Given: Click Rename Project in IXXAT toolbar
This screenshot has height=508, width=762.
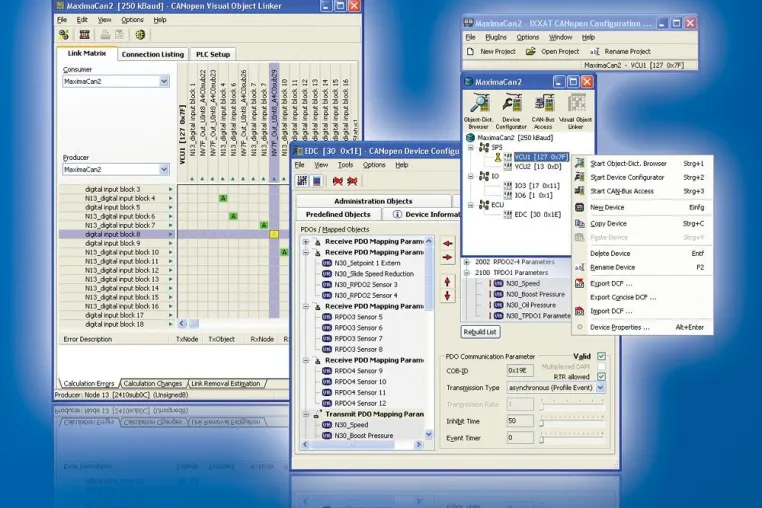Looking at the screenshot, I should click(x=620, y=52).
